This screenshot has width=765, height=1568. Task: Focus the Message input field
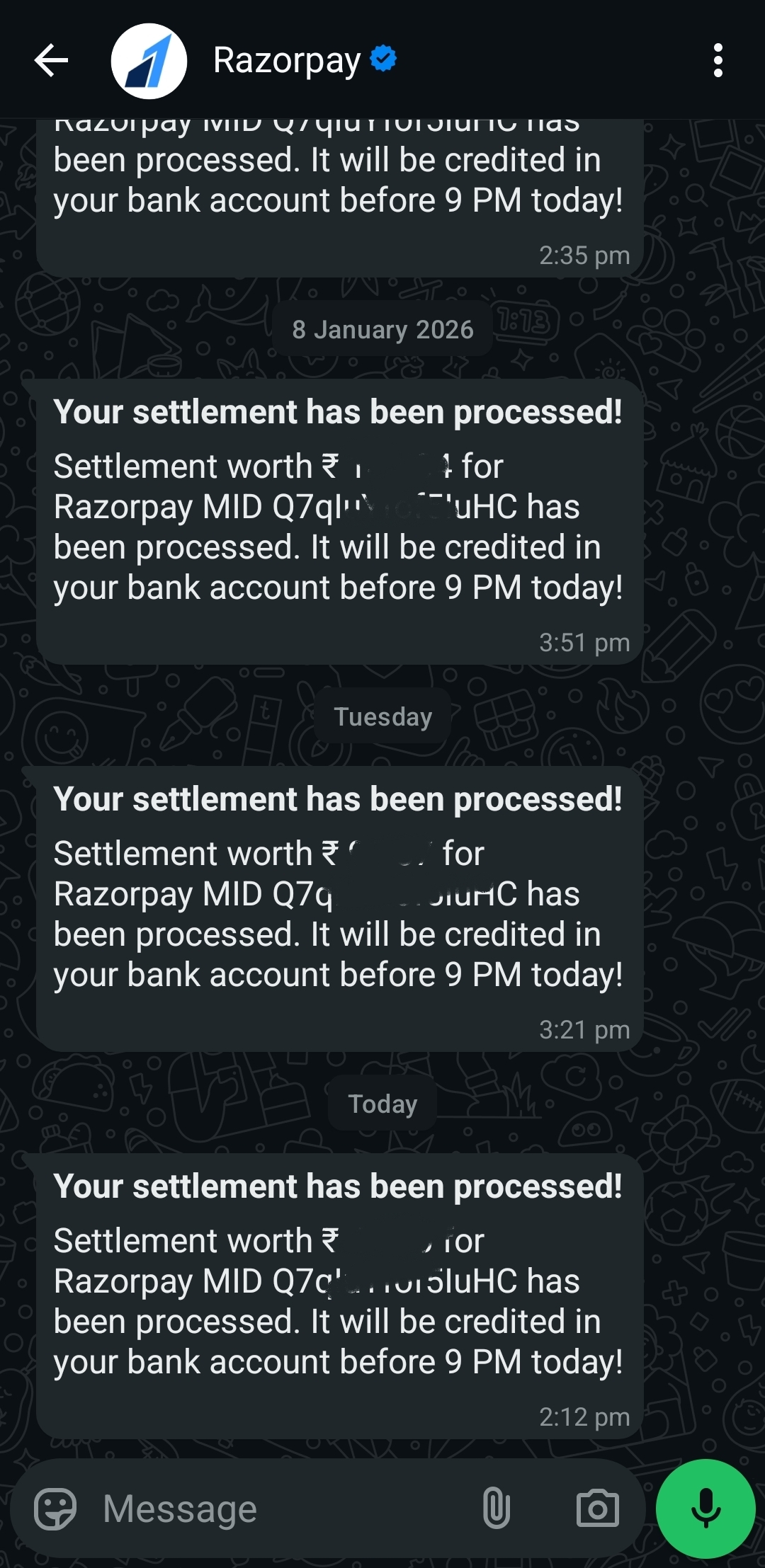[x=283, y=1509]
